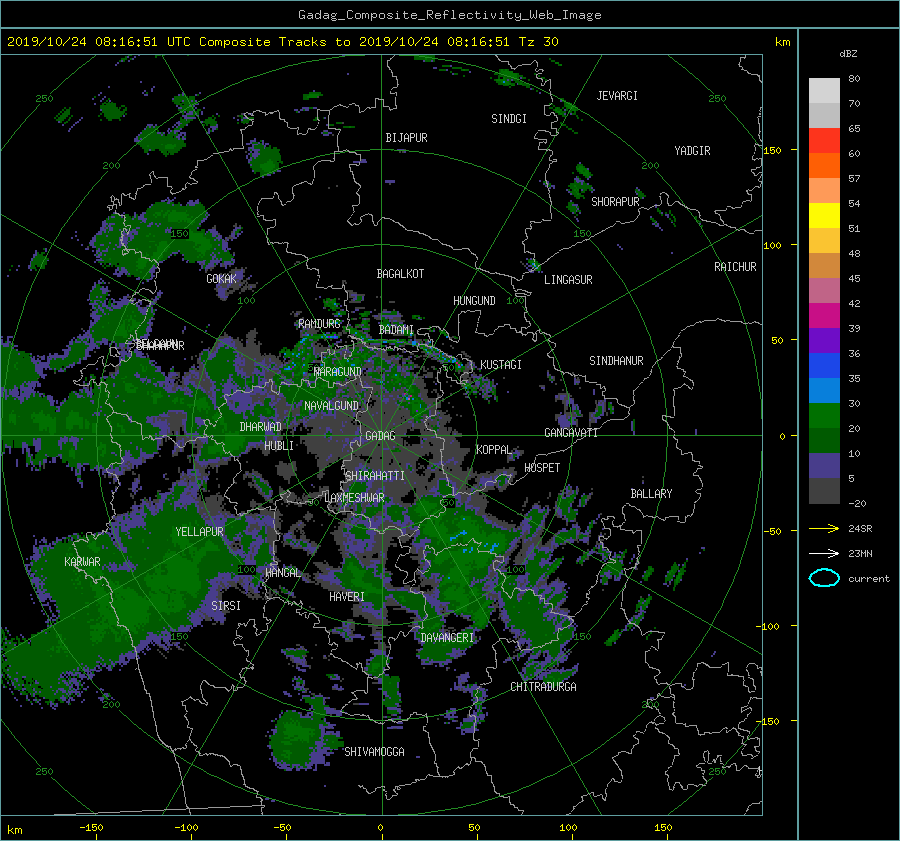Select the HANGAL label
900x841 pixels.
click(x=282, y=573)
